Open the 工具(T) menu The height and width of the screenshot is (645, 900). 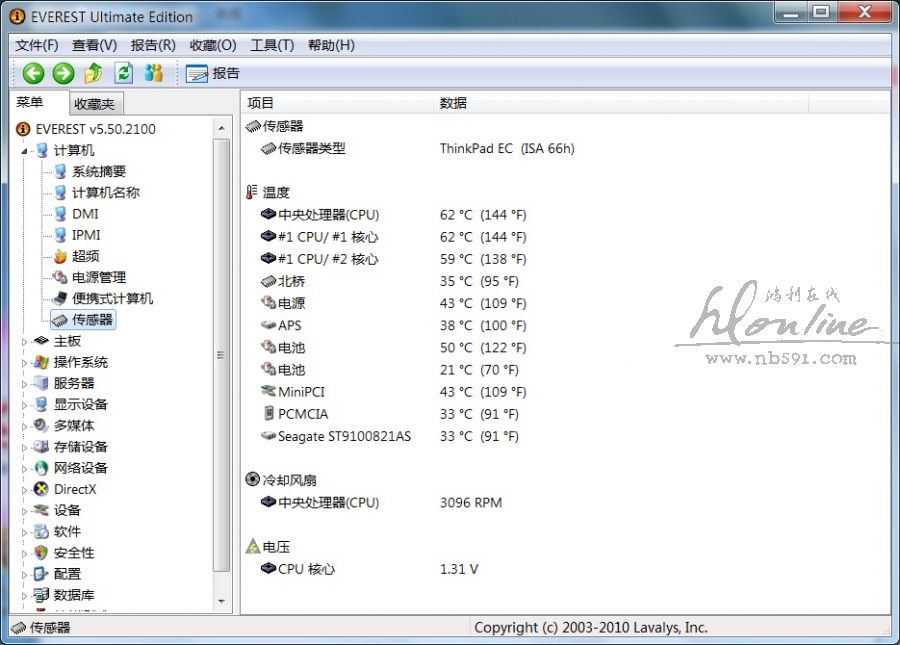click(x=272, y=45)
